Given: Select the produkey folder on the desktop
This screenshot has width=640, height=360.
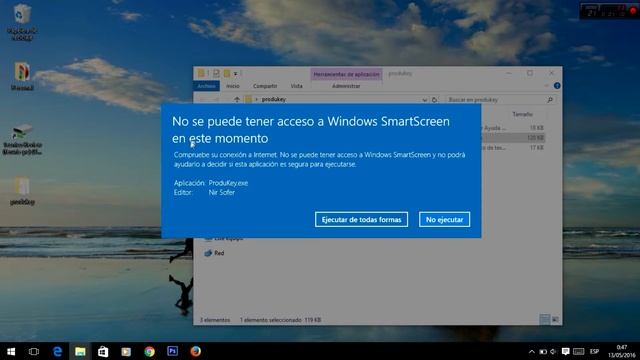Looking at the screenshot, I should coord(22,191).
